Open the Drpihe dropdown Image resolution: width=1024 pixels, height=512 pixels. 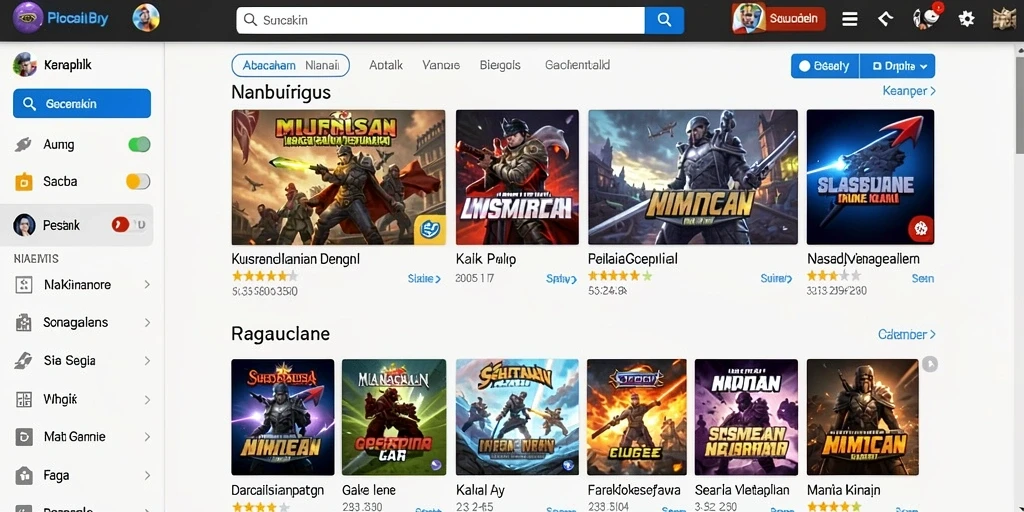897,66
